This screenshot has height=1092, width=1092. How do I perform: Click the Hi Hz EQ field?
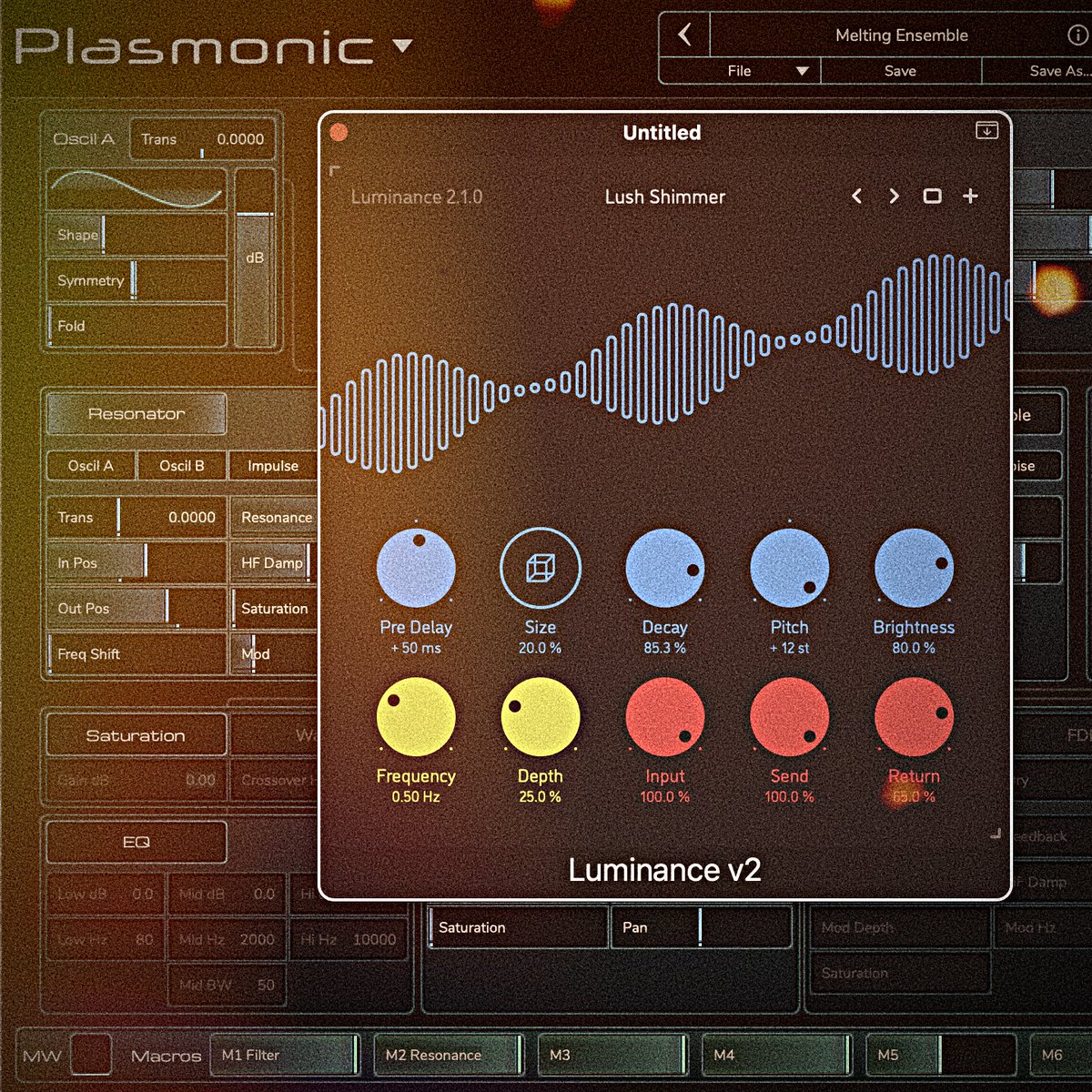pos(349,939)
